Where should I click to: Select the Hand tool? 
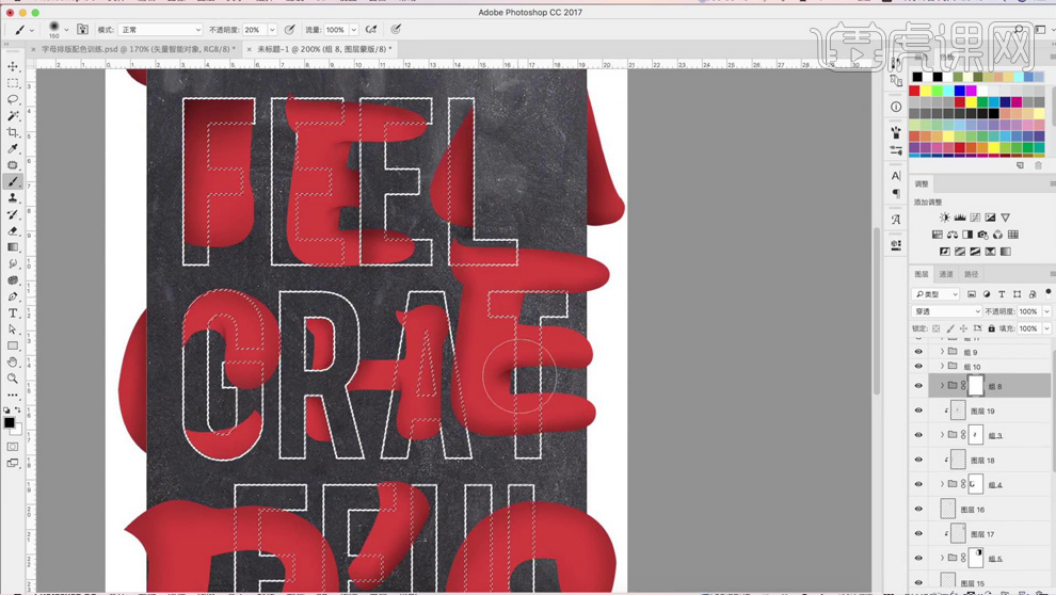click(x=13, y=362)
